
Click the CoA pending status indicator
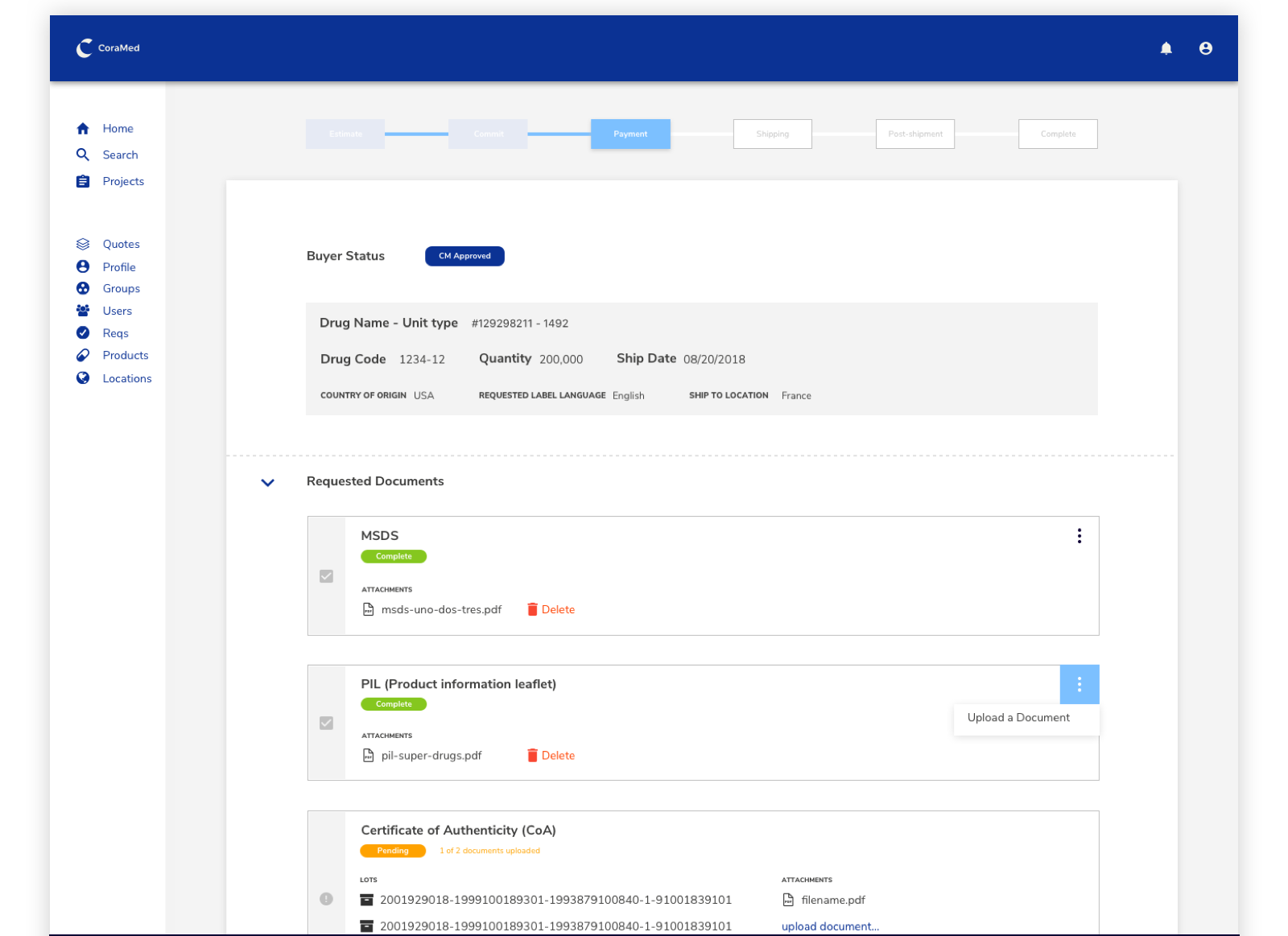[x=326, y=899]
